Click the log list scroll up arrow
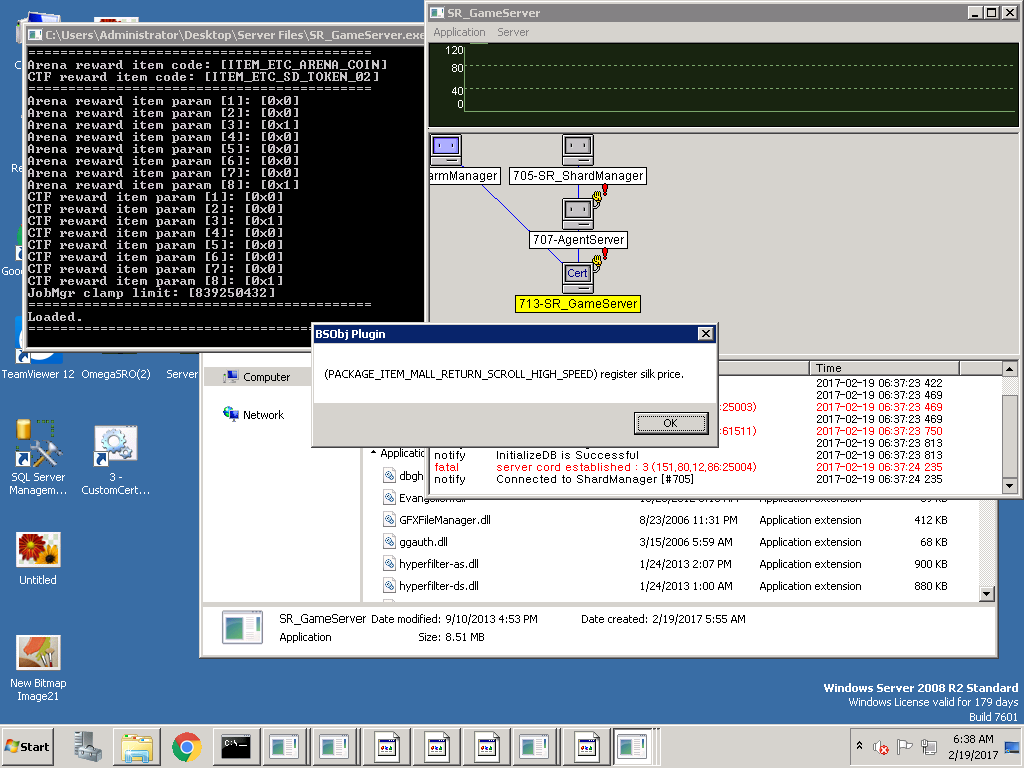 (x=1010, y=369)
